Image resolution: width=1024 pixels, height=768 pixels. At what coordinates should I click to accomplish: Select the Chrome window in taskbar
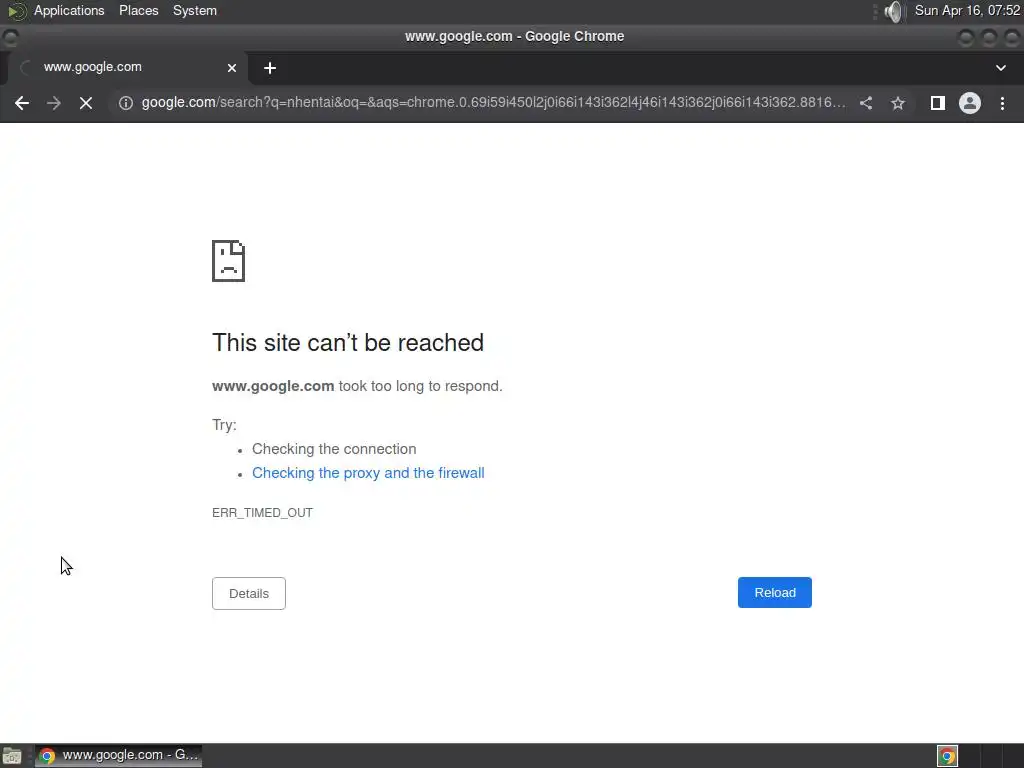(x=118, y=756)
